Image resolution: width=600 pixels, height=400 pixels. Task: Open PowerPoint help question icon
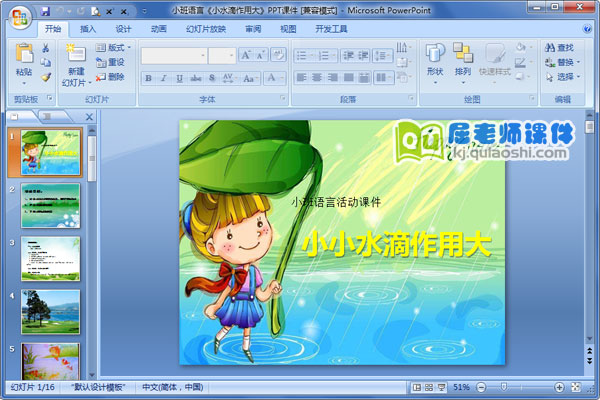tap(587, 29)
